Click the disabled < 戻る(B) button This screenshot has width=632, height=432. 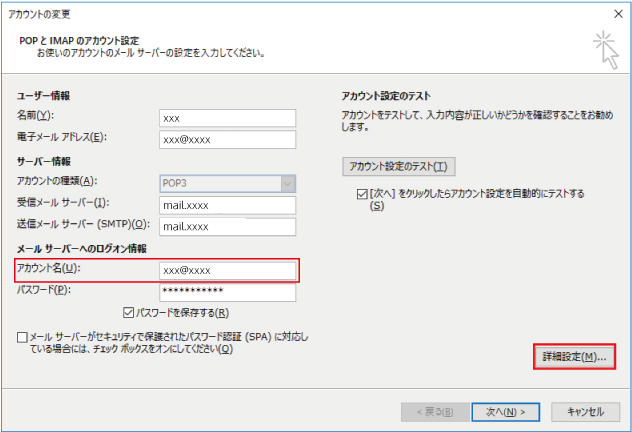(435, 412)
